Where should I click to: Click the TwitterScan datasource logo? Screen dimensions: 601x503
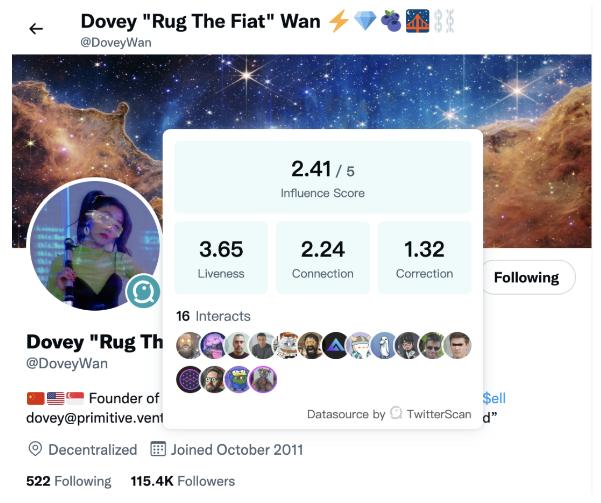pyautogui.click(x=396, y=413)
